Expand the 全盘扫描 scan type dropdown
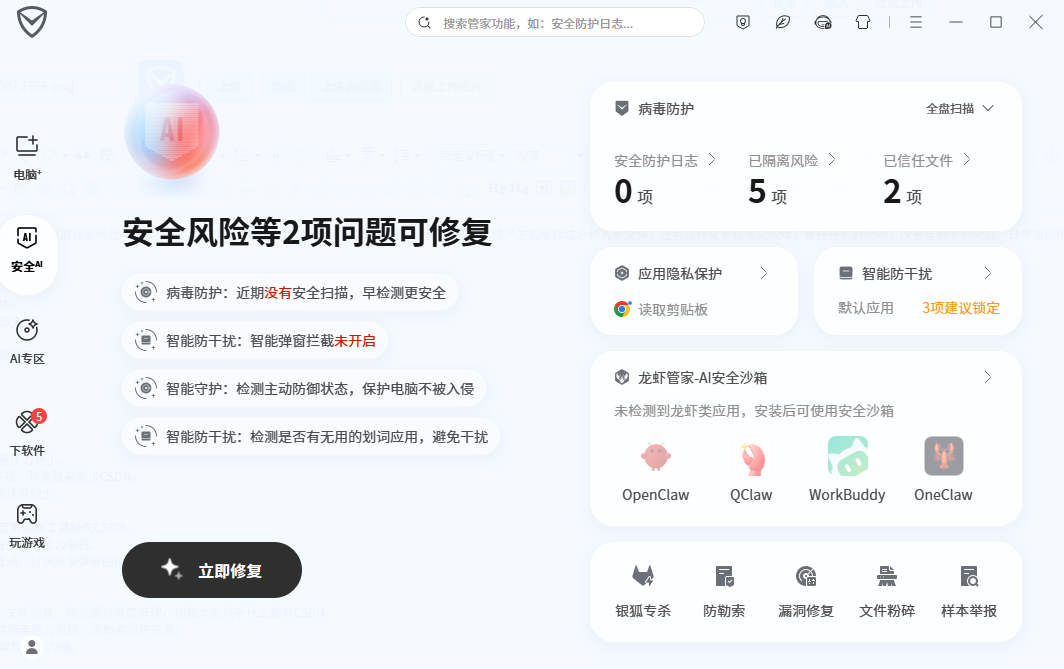 point(960,109)
